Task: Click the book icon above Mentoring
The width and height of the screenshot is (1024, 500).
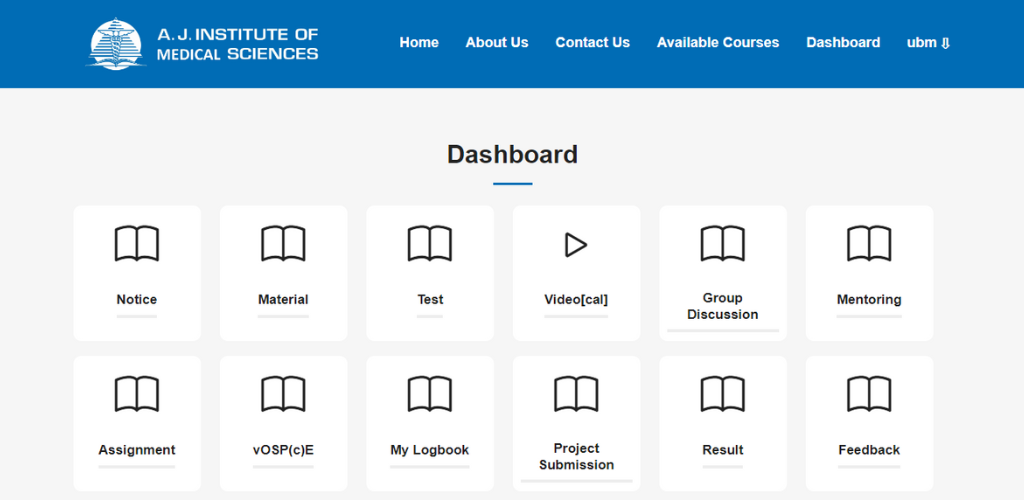Action: [x=869, y=243]
